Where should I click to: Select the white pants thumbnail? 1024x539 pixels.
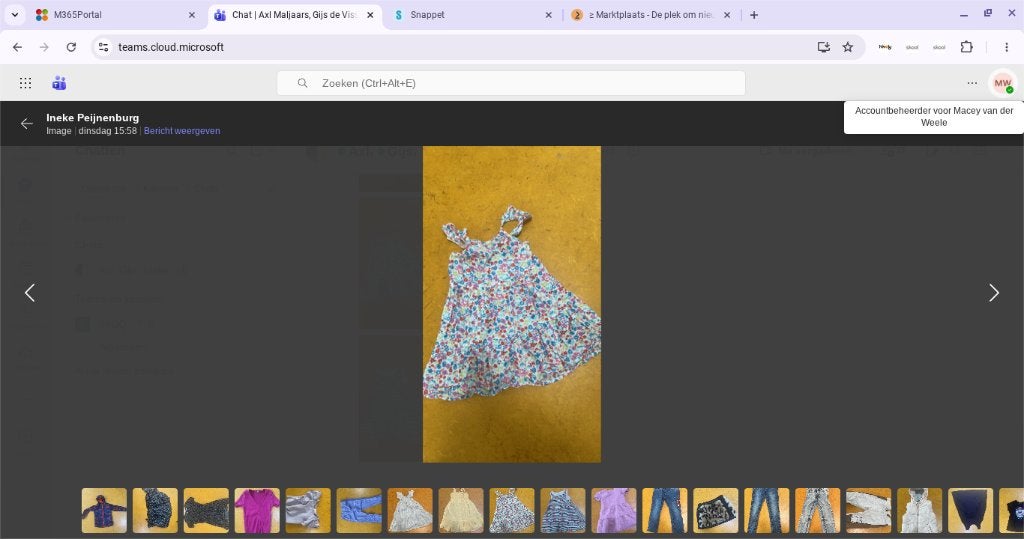[x=869, y=510]
